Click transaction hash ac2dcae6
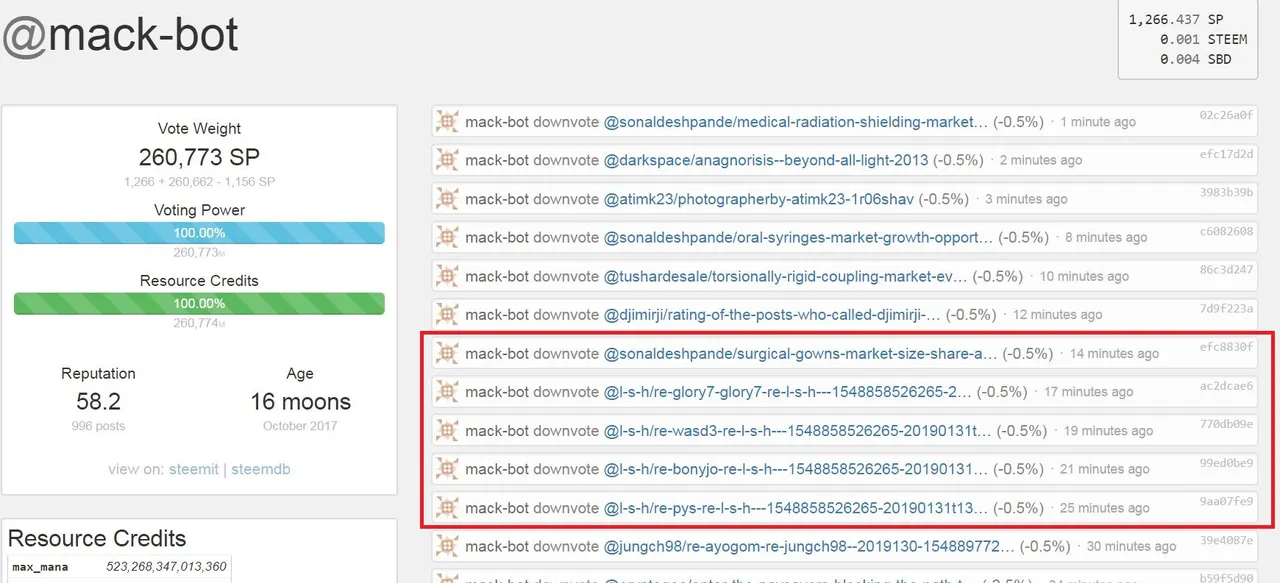 1226,386
